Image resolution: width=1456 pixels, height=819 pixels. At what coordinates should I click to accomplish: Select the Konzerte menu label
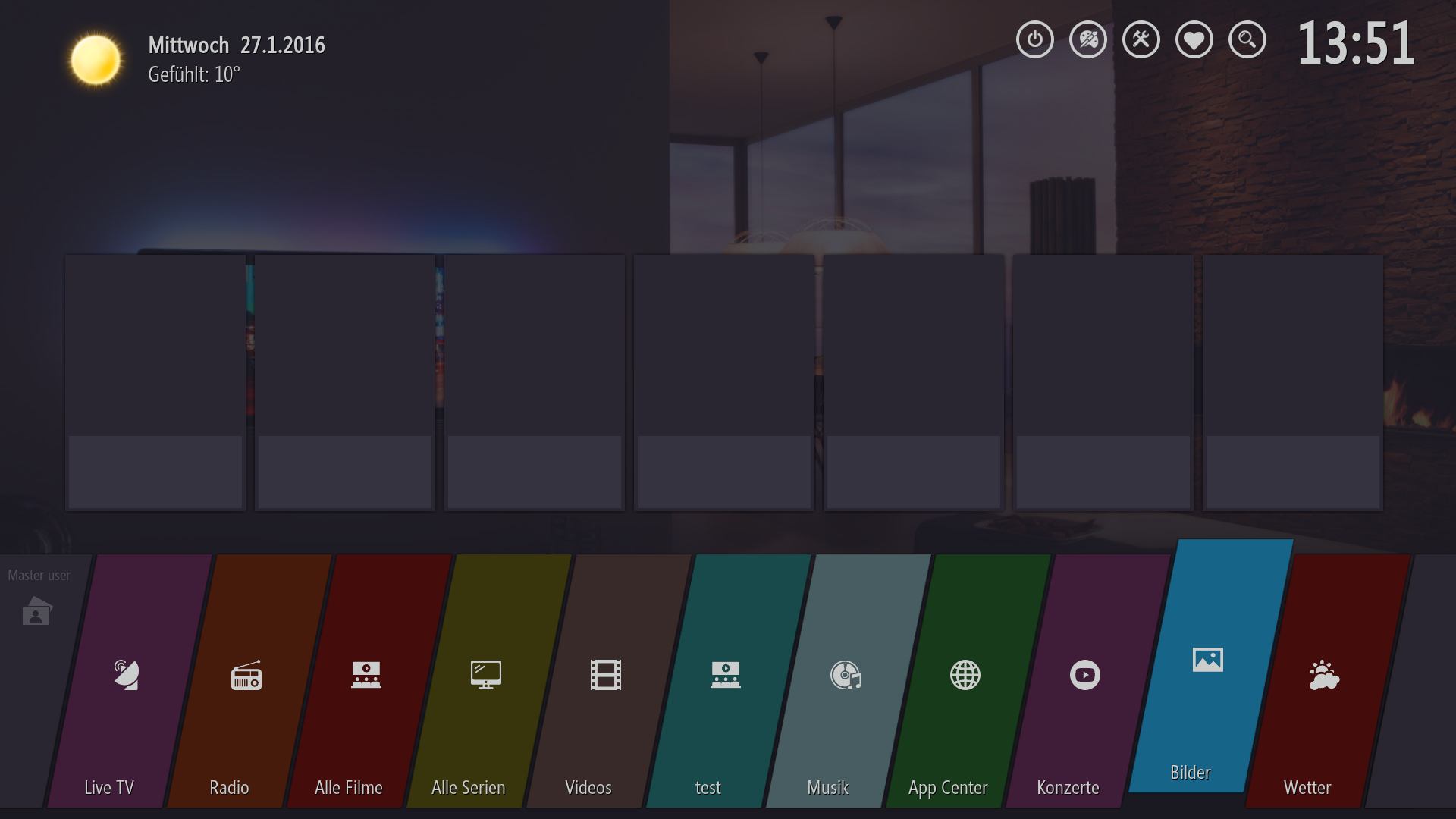(x=1068, y=787)
